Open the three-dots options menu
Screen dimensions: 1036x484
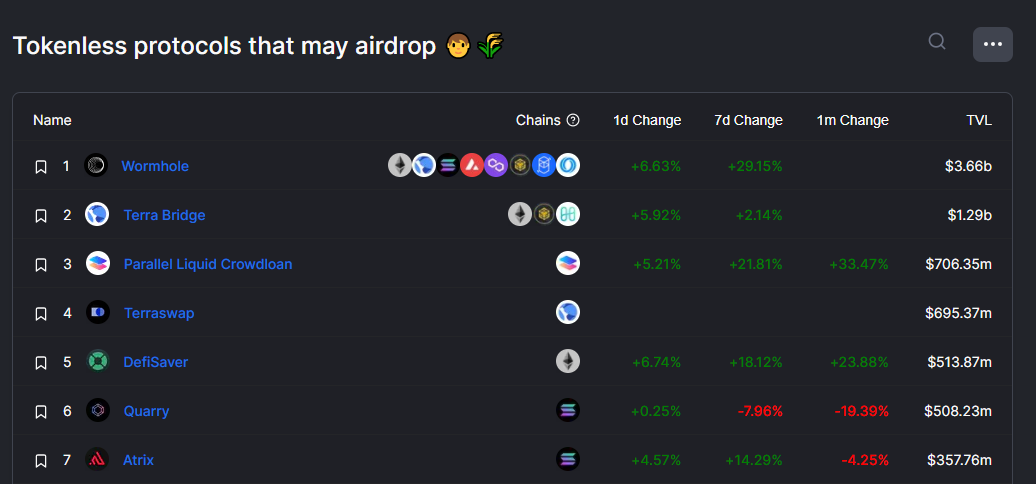992,44
